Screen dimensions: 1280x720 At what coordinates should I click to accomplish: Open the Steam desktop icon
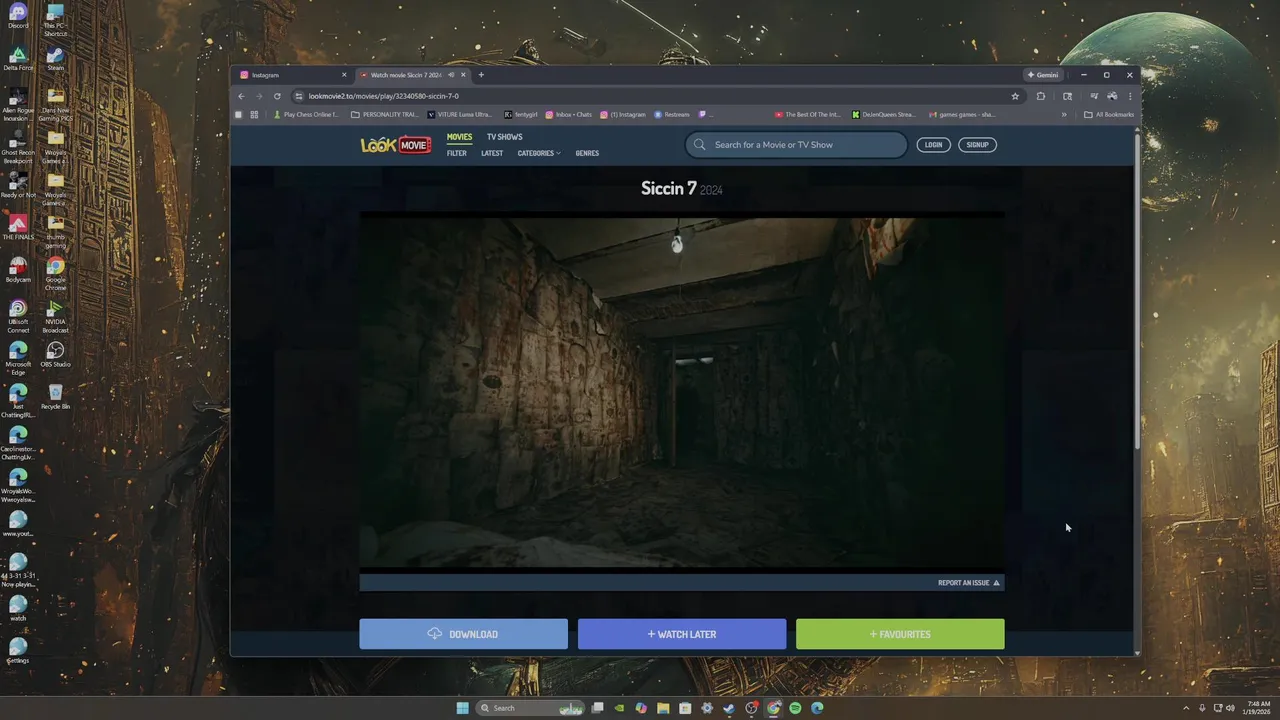(55, 58)
